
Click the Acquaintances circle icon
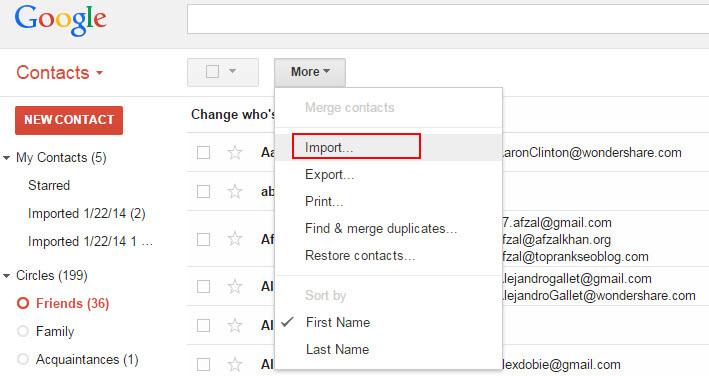(23, 359)
